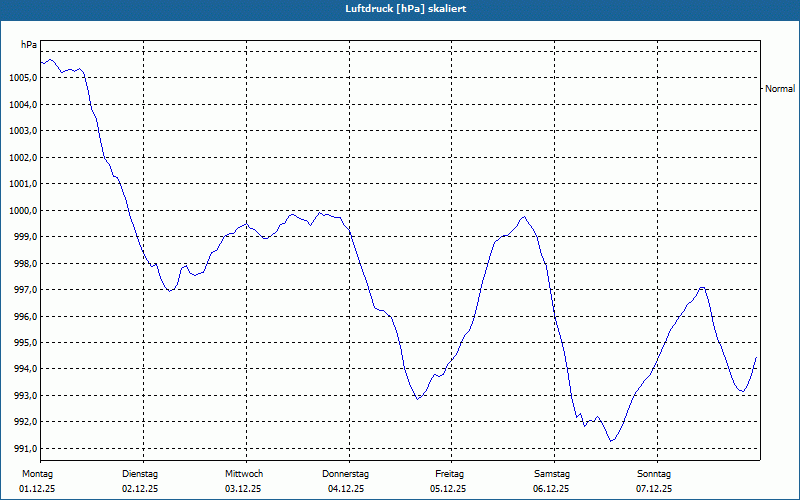Click the '998,0' axis value
This screenshot has height=500, width=800.
tap(25, 264)
